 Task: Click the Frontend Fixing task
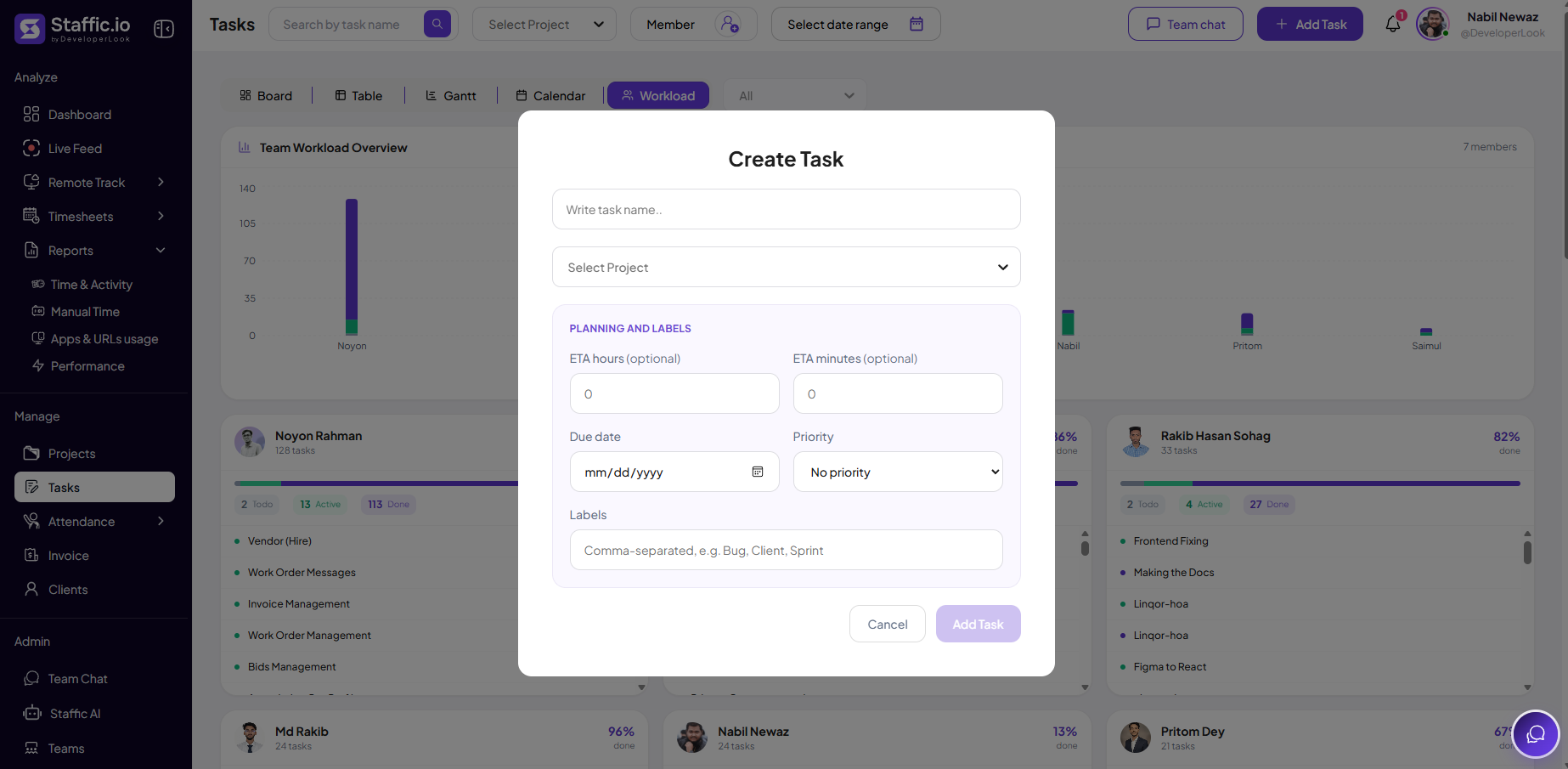1170,540
